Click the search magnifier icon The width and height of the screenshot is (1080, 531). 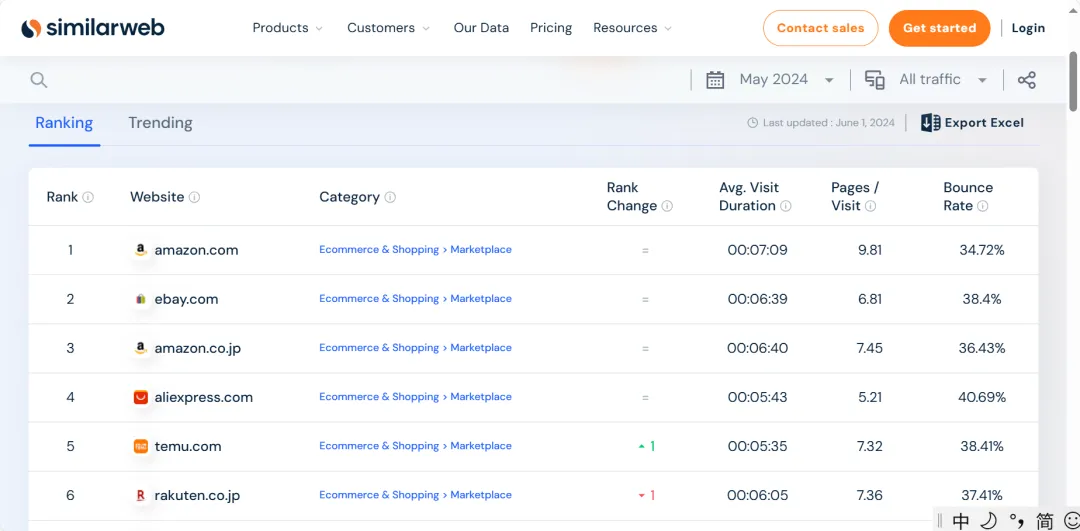click(x=39, y=80)
